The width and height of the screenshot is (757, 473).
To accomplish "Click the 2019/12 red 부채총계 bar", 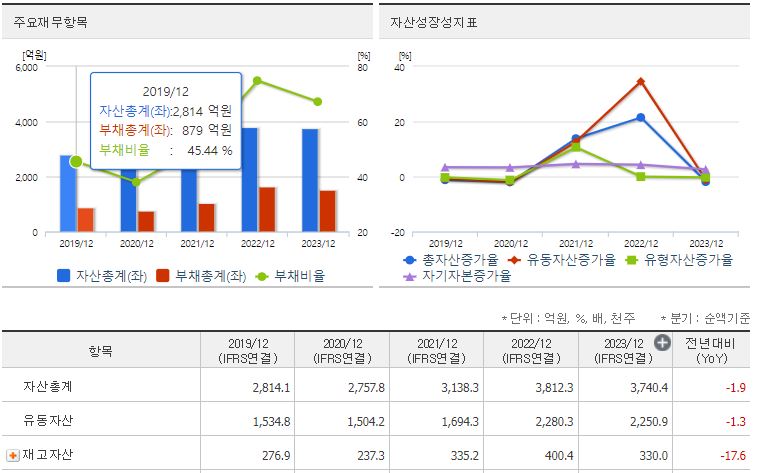I will point(86,220).
